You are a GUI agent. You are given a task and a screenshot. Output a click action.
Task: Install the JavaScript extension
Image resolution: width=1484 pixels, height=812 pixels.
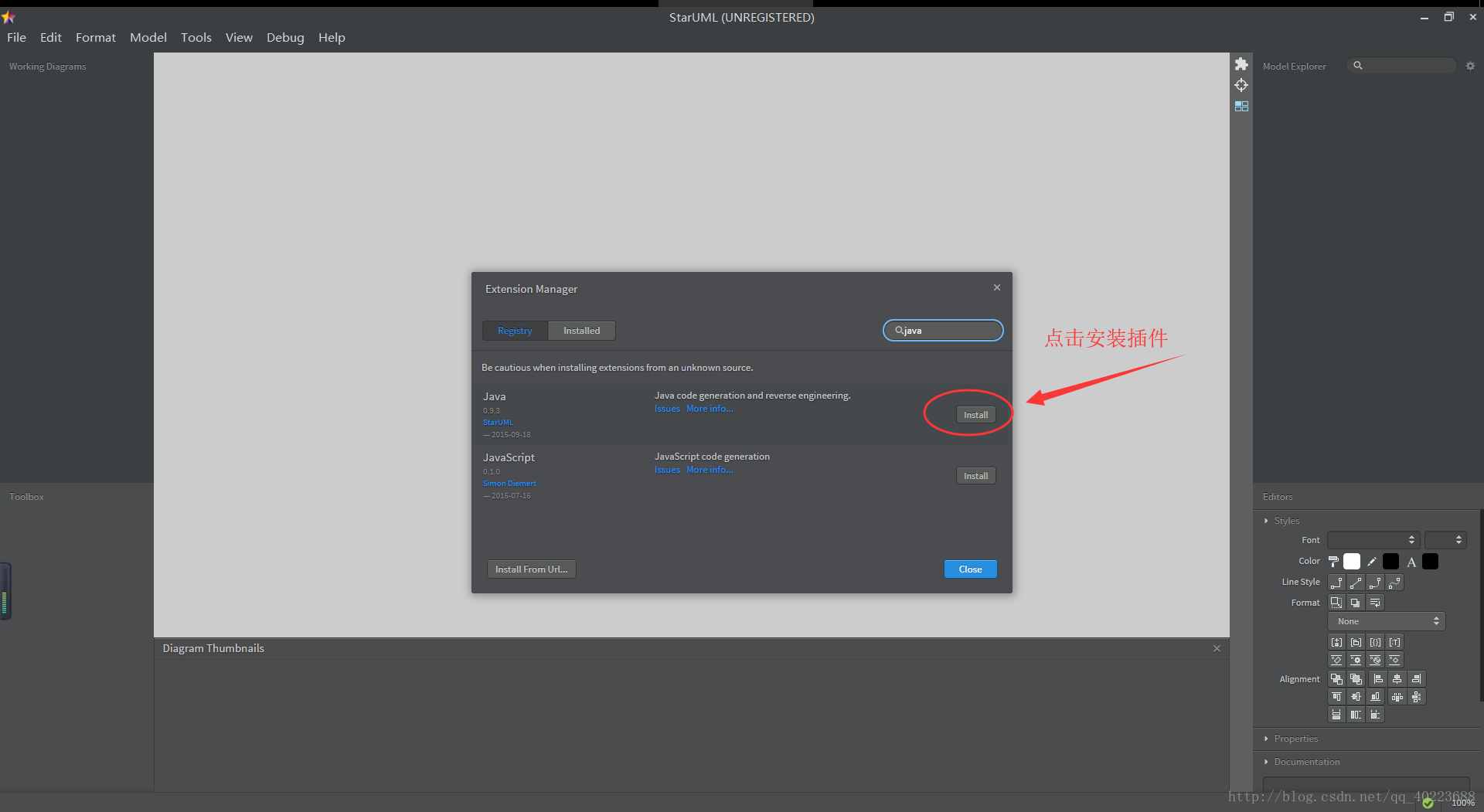pyautogui.click(x=975, y=476)
